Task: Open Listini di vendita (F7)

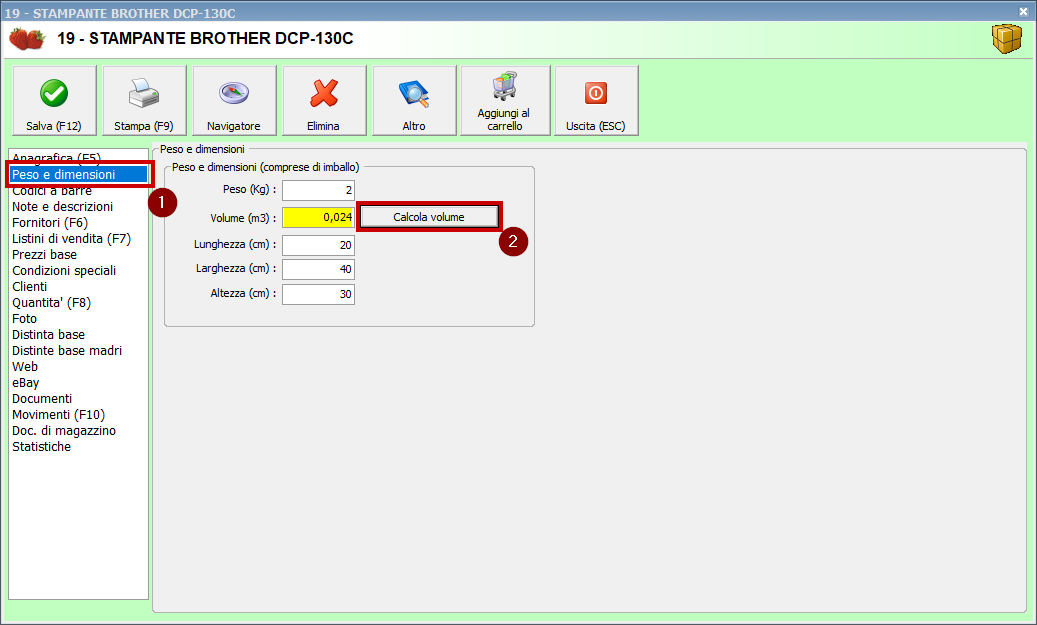Action: tap(71, 238)
